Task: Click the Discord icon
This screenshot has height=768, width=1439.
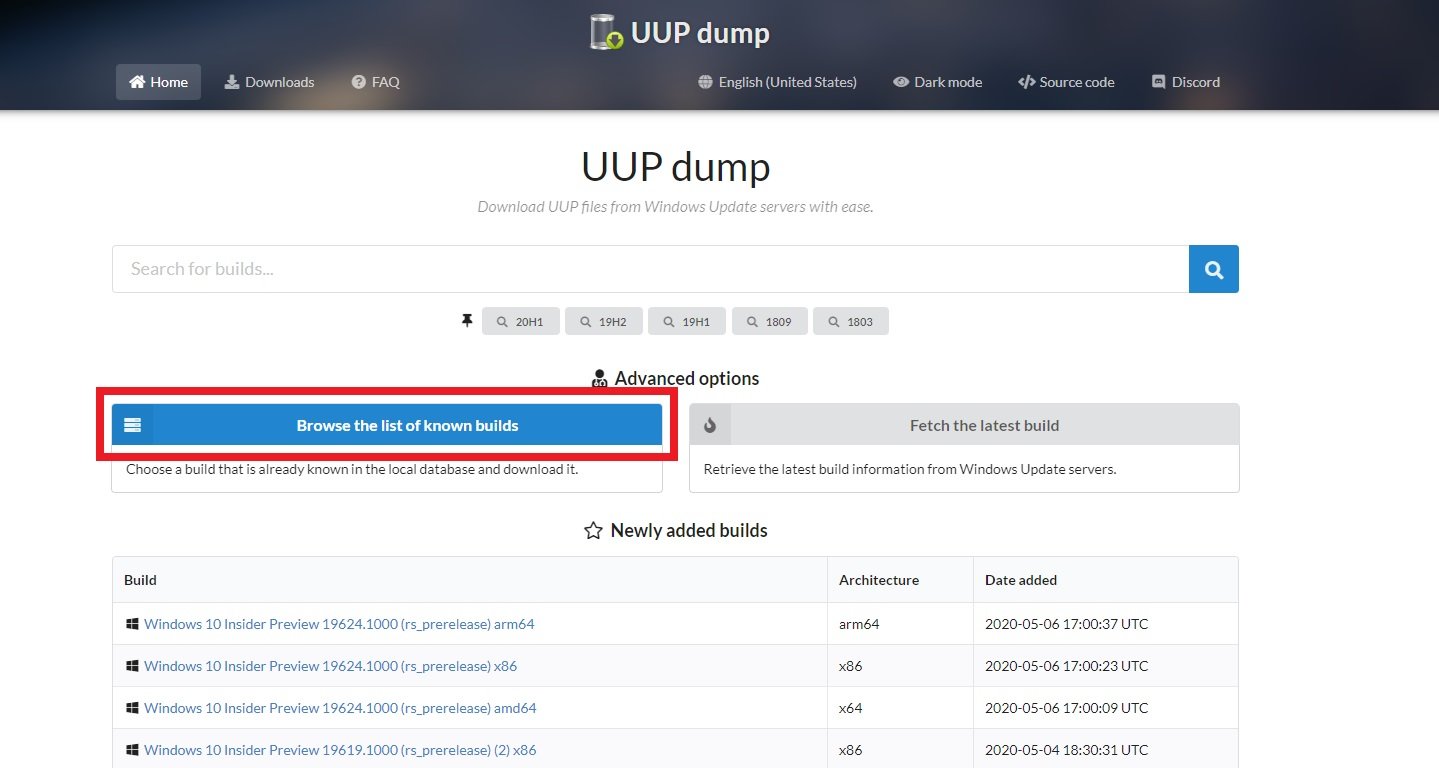Action: (x=1159, y=82)
